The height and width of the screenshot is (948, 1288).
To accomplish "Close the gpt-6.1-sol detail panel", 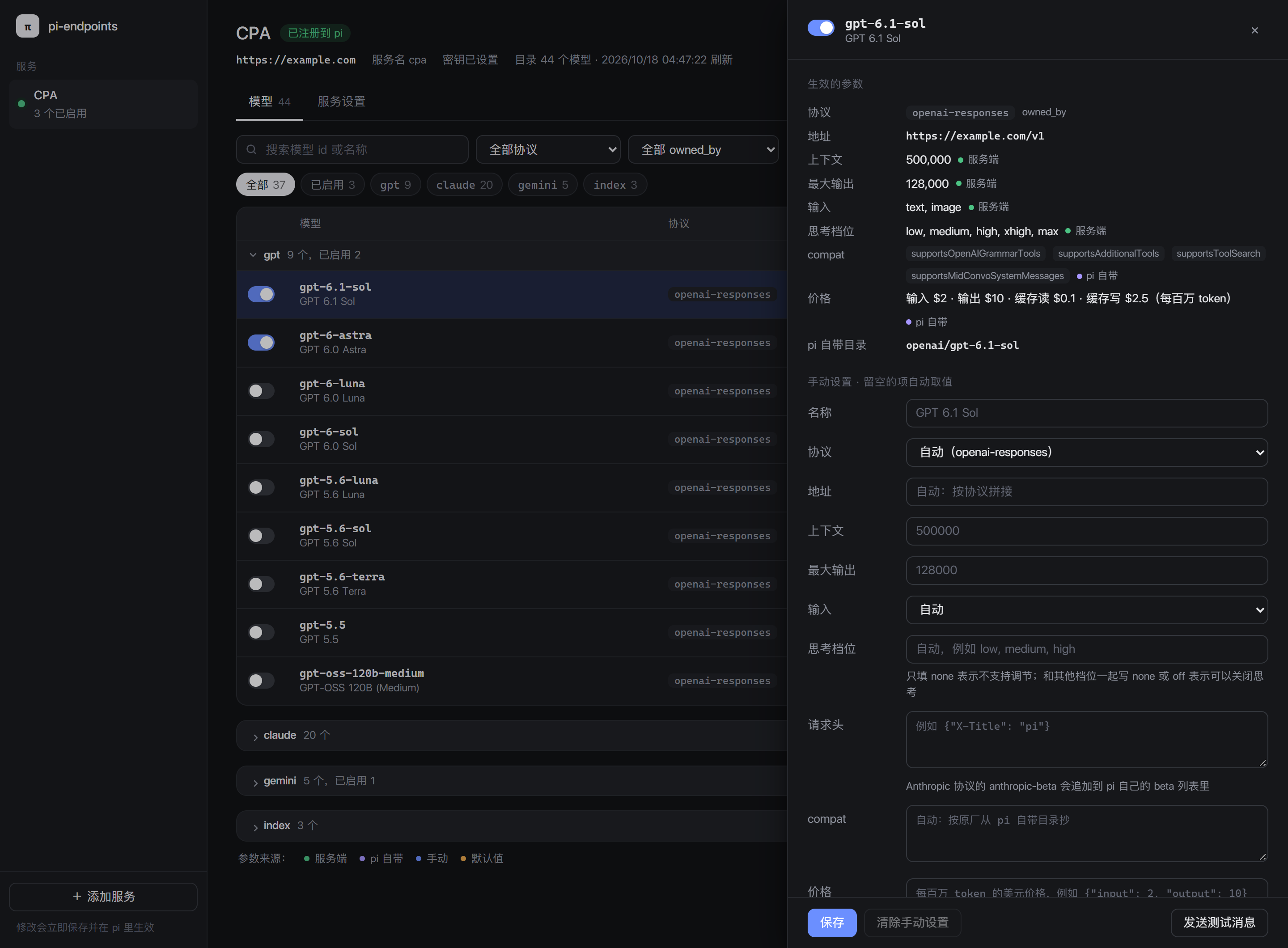I will tap(1255, 30).
